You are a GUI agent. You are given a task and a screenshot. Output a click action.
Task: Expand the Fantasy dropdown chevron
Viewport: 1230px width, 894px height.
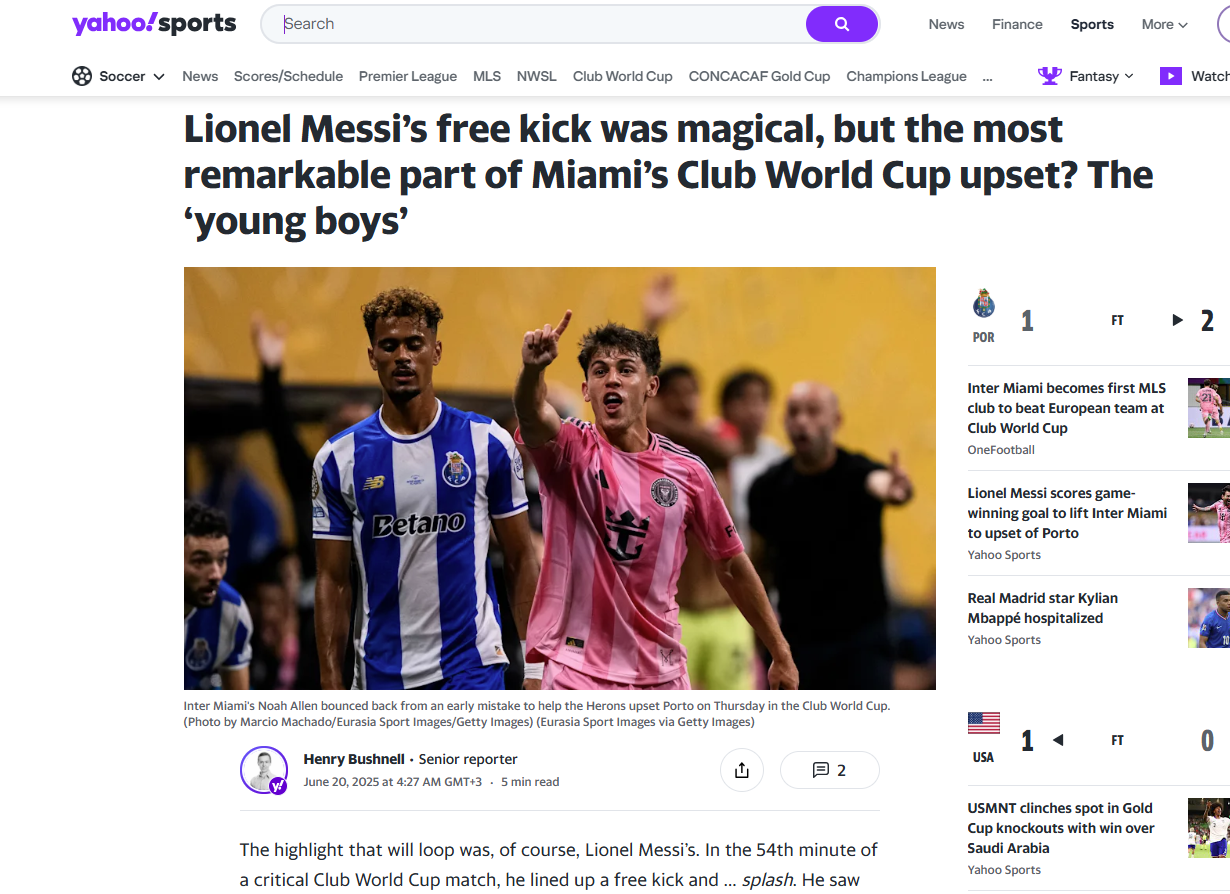coord(1129,76)
